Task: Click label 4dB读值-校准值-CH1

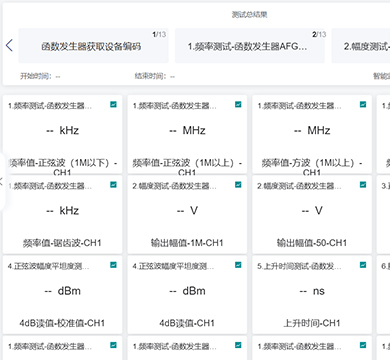Action: click(x=62, y=323)
